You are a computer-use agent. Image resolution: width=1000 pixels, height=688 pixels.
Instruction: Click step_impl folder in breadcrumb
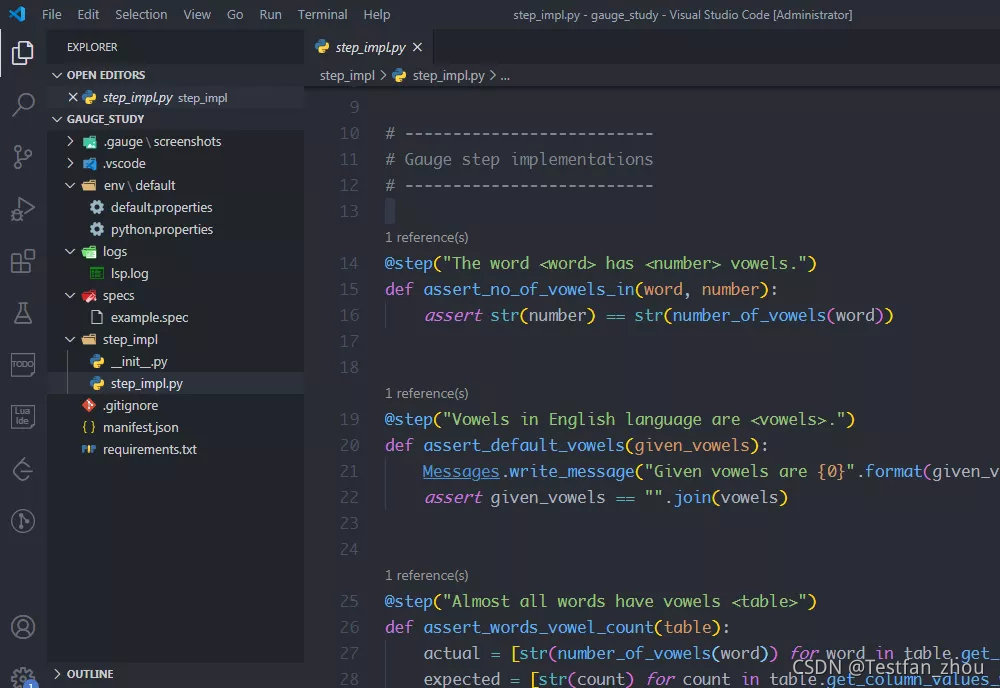tap(347, 75)
